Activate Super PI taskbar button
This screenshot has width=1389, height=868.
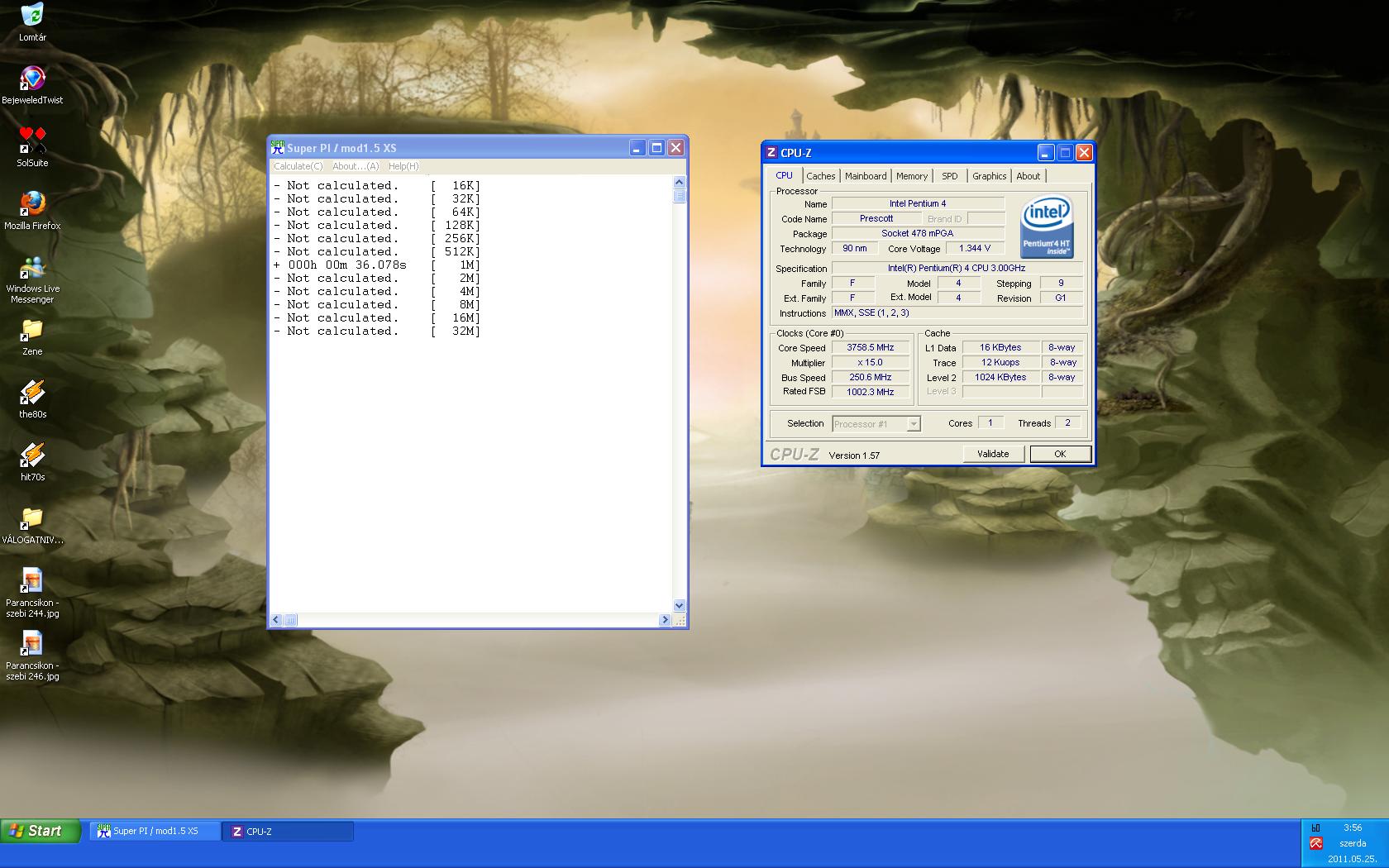(x=155, y=831)
